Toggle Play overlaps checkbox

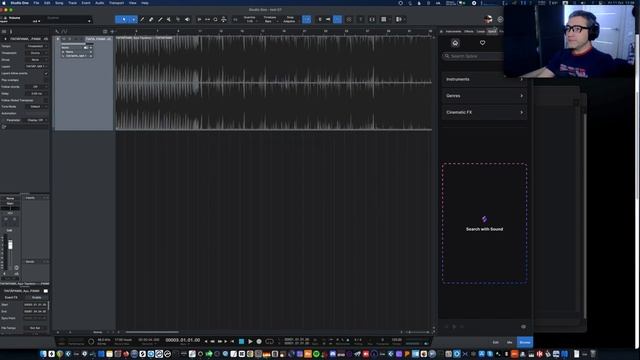coord(45,80)
